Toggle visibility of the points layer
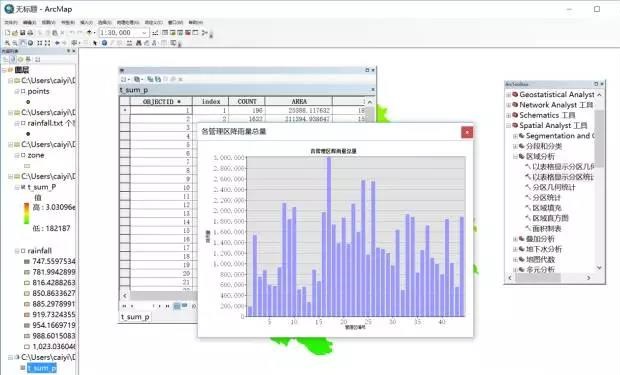Screen dimensions: 620x375 23,91
